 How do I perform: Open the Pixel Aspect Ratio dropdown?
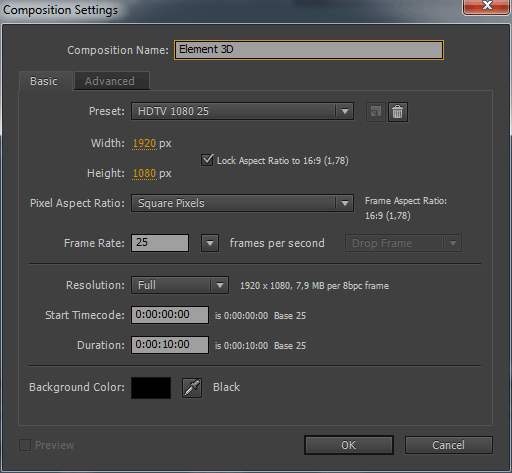pos(242,203)
